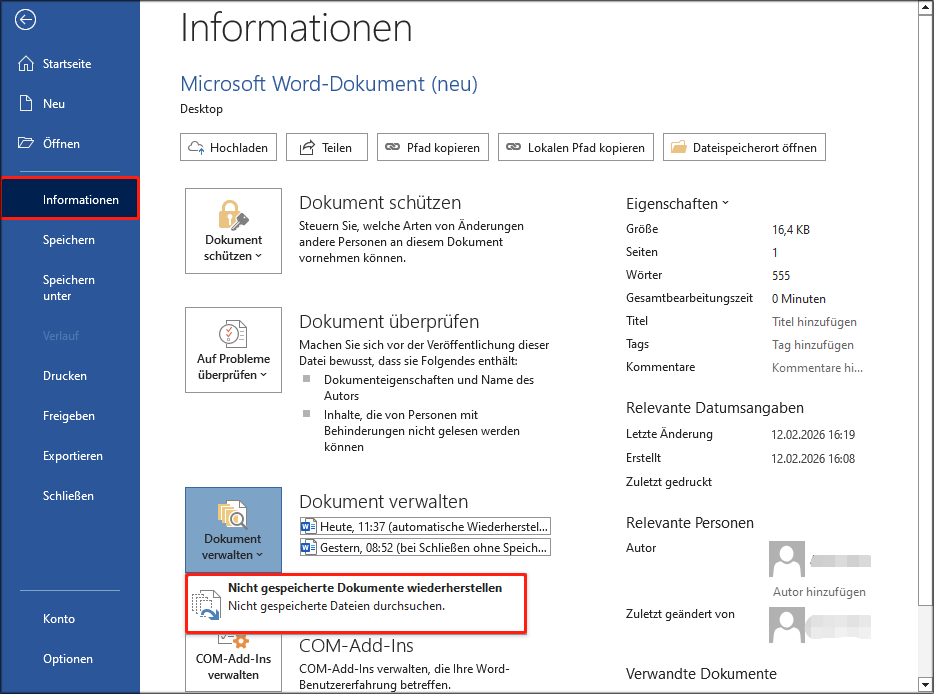
Task: Select Informationen in the sidebar
Action: coord(70,200)
